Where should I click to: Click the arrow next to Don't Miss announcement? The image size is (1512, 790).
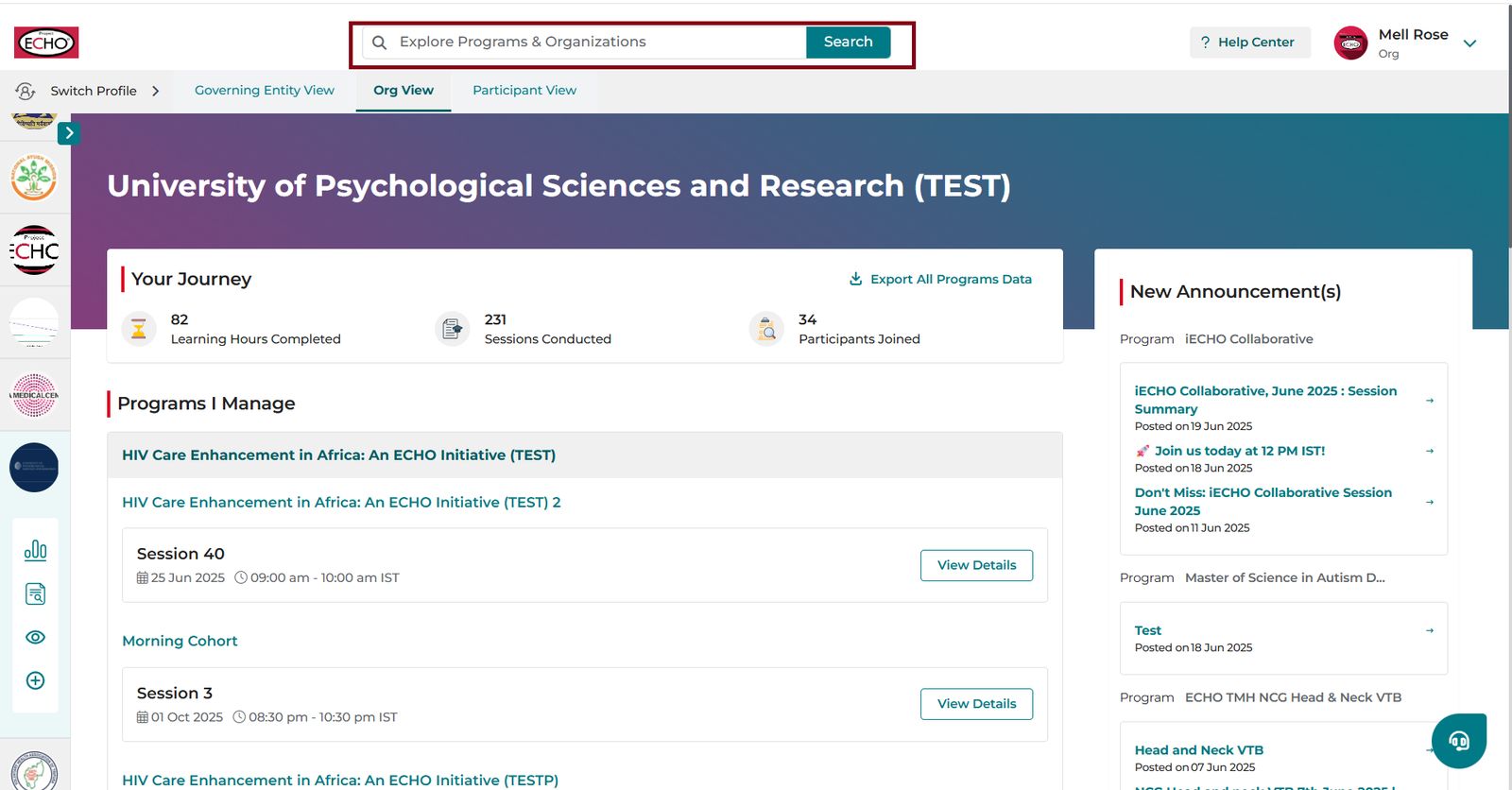(x=1430, y=502)
